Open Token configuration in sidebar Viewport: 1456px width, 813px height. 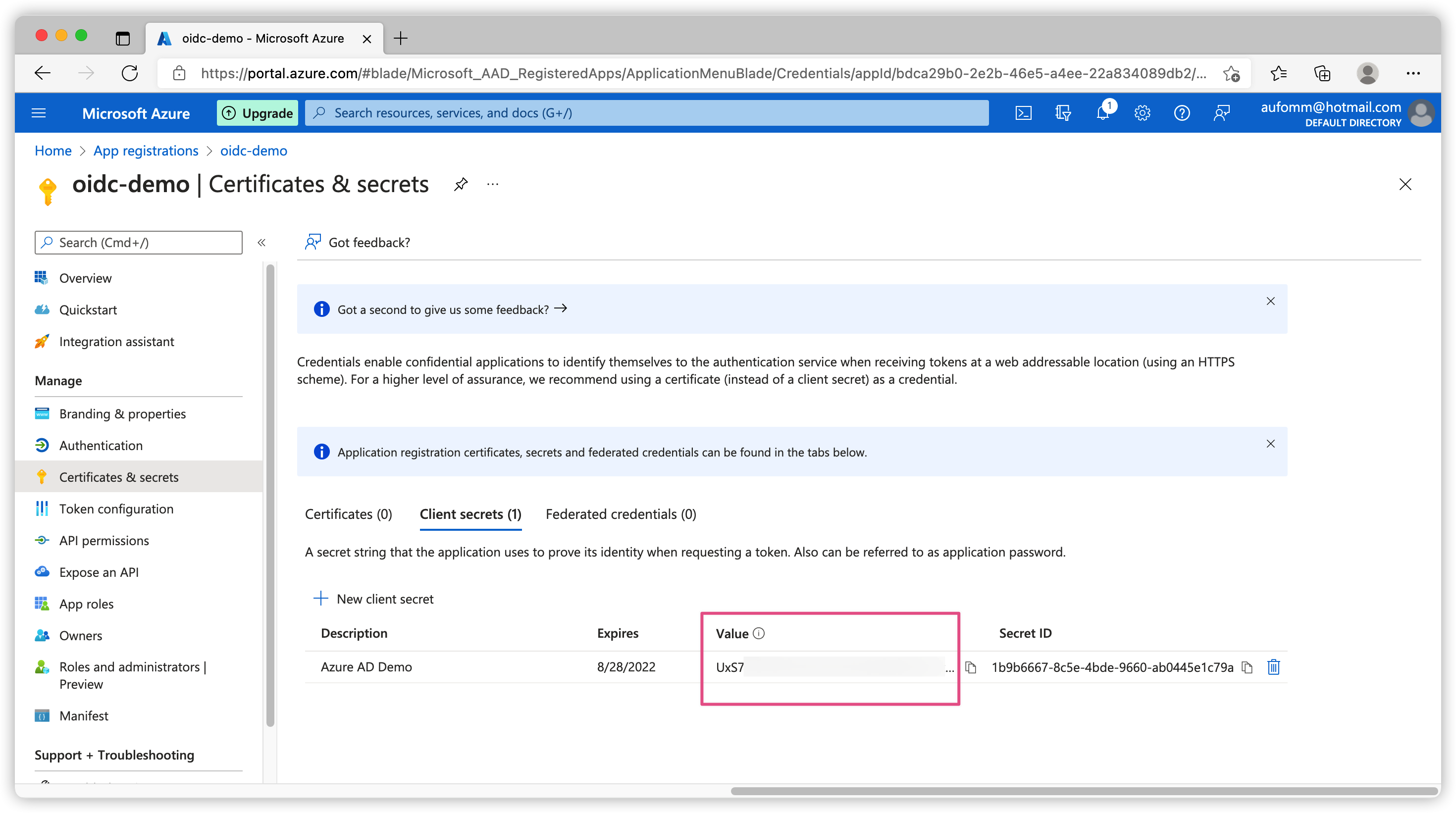click(x=116, y=509)
